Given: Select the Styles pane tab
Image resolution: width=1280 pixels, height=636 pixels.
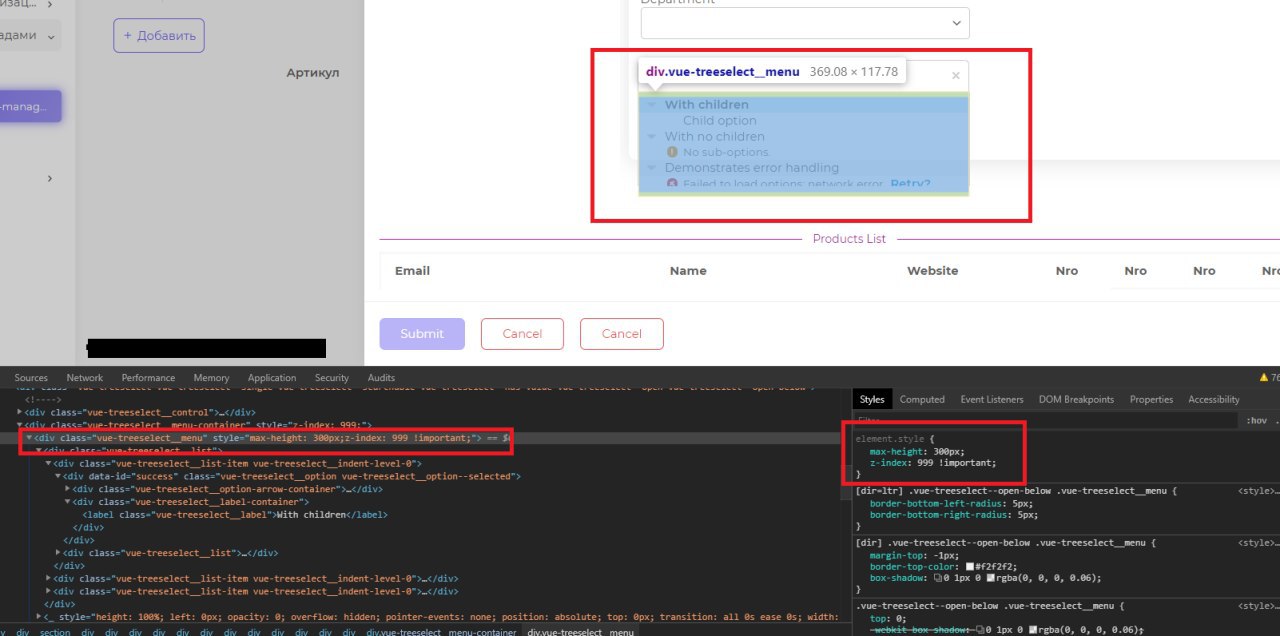Looking at the screenshot, I should pos(872,399).
